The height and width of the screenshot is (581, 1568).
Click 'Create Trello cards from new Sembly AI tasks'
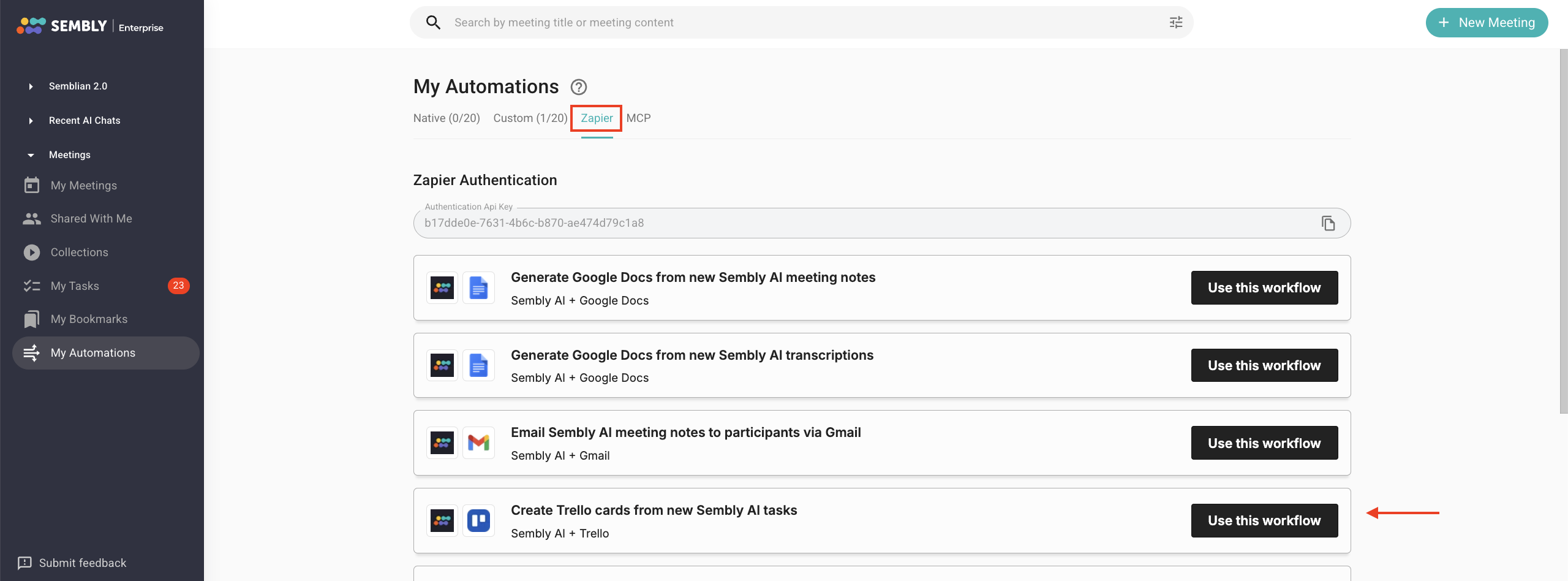[654, 511]
